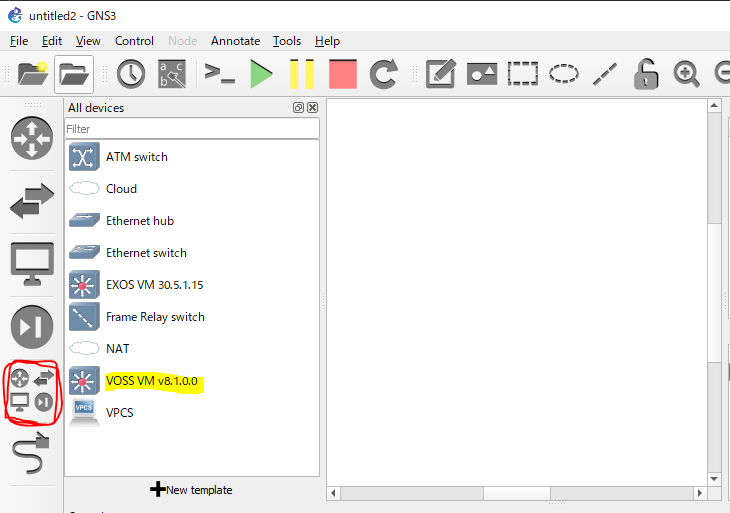
Task: Open the File menu
Action: [x=19, y=41]
